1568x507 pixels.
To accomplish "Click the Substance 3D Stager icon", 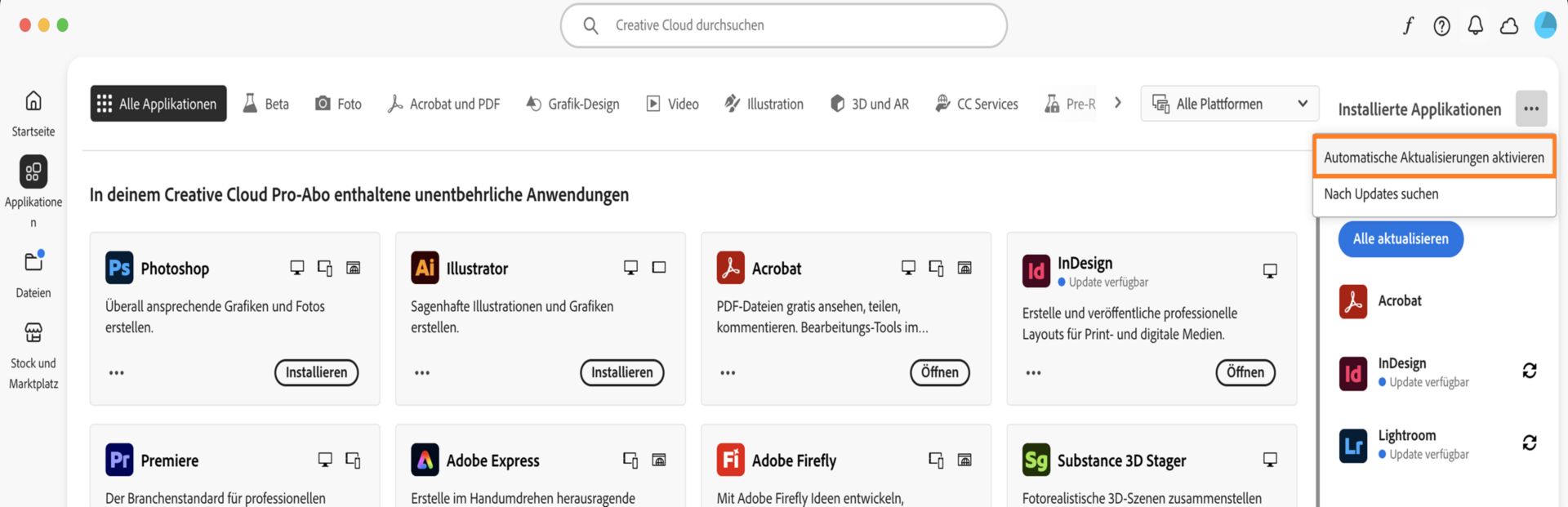I will [1036, 460].
